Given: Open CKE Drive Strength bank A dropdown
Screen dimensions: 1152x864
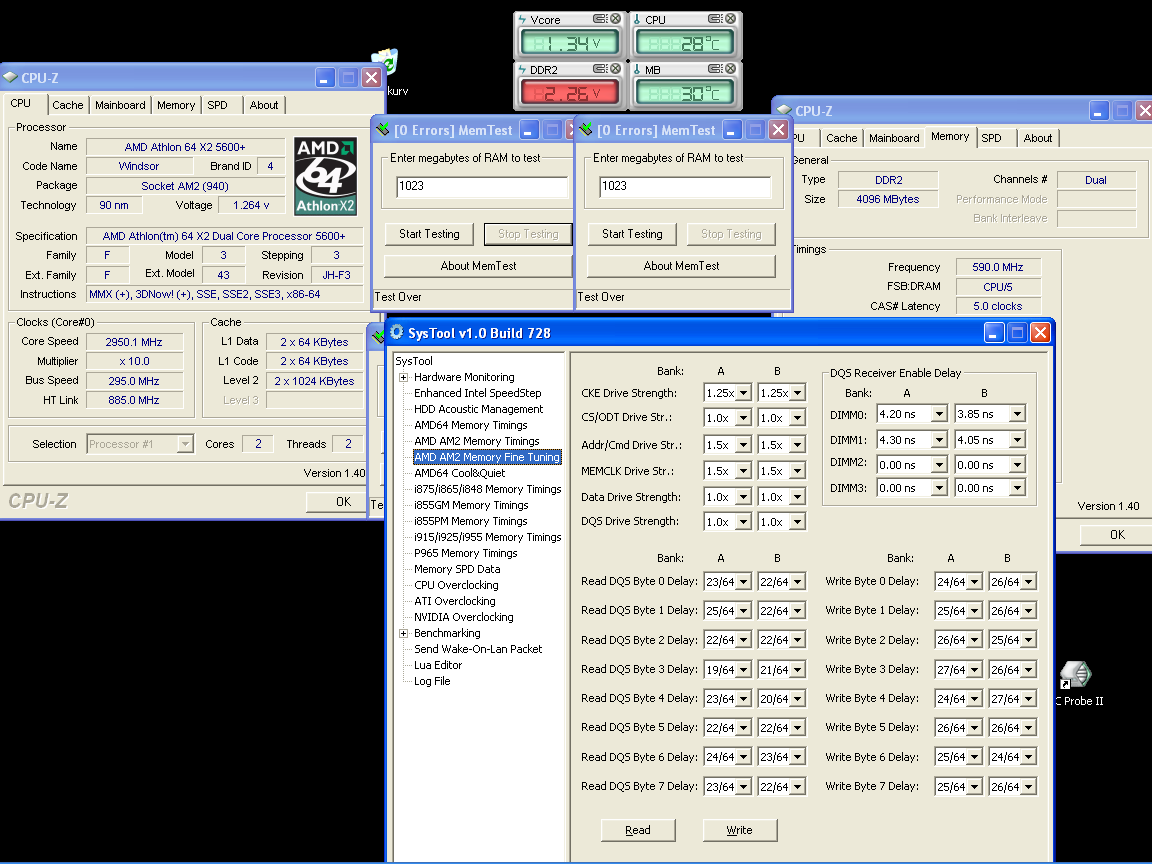Looking at the screenshot, I should [744, 393].
